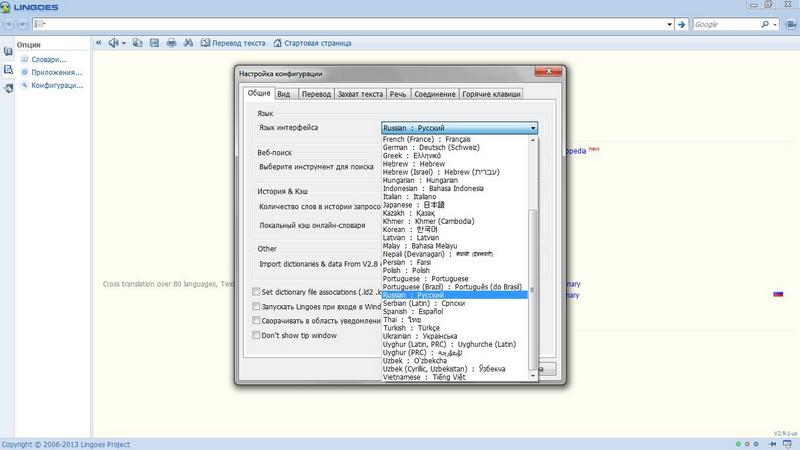Open the third sidebar panel icon
800x450 pixels.
click(8, 88)
